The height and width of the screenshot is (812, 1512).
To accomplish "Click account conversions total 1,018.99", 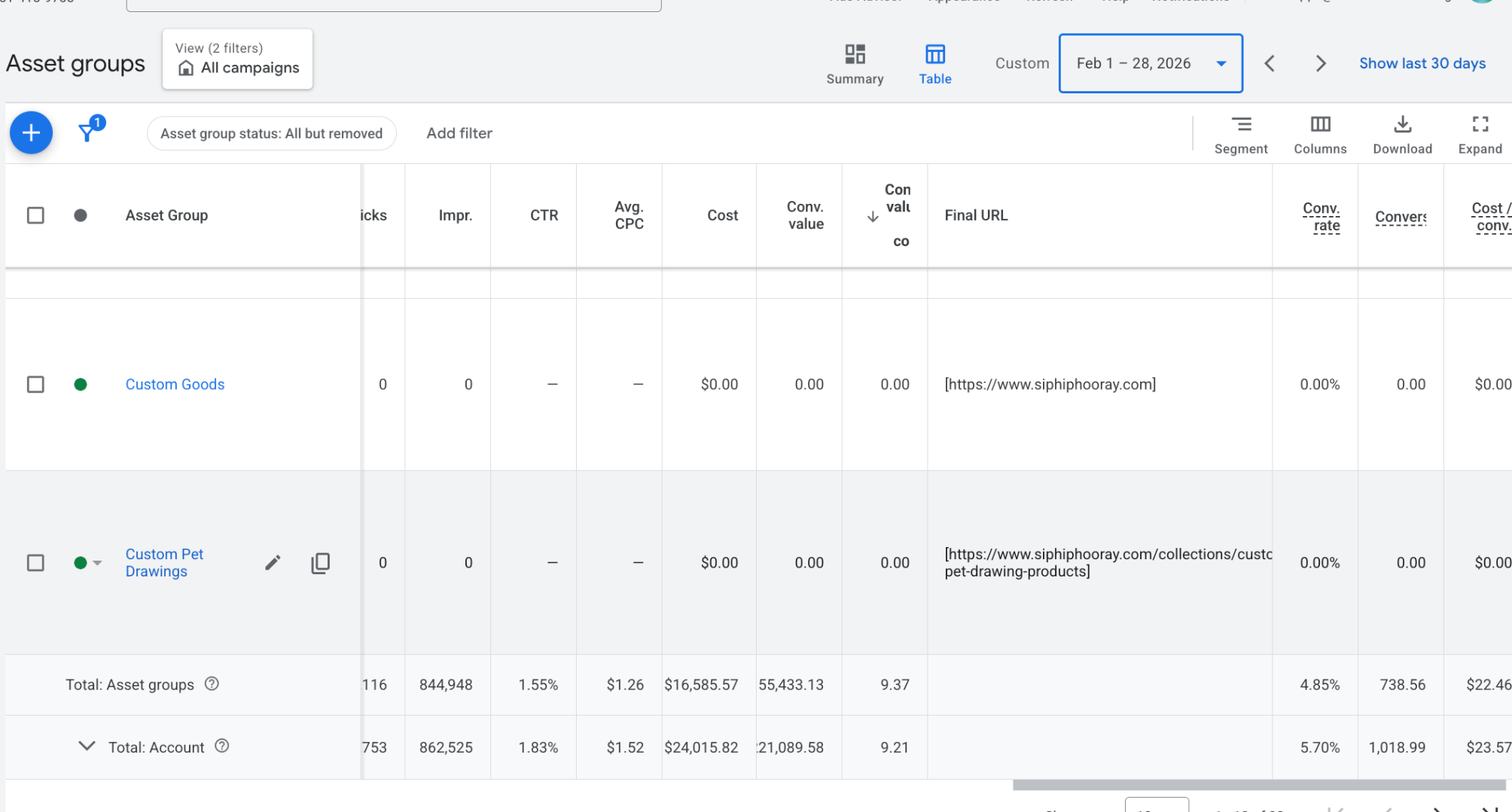I will pos(1397,747).
